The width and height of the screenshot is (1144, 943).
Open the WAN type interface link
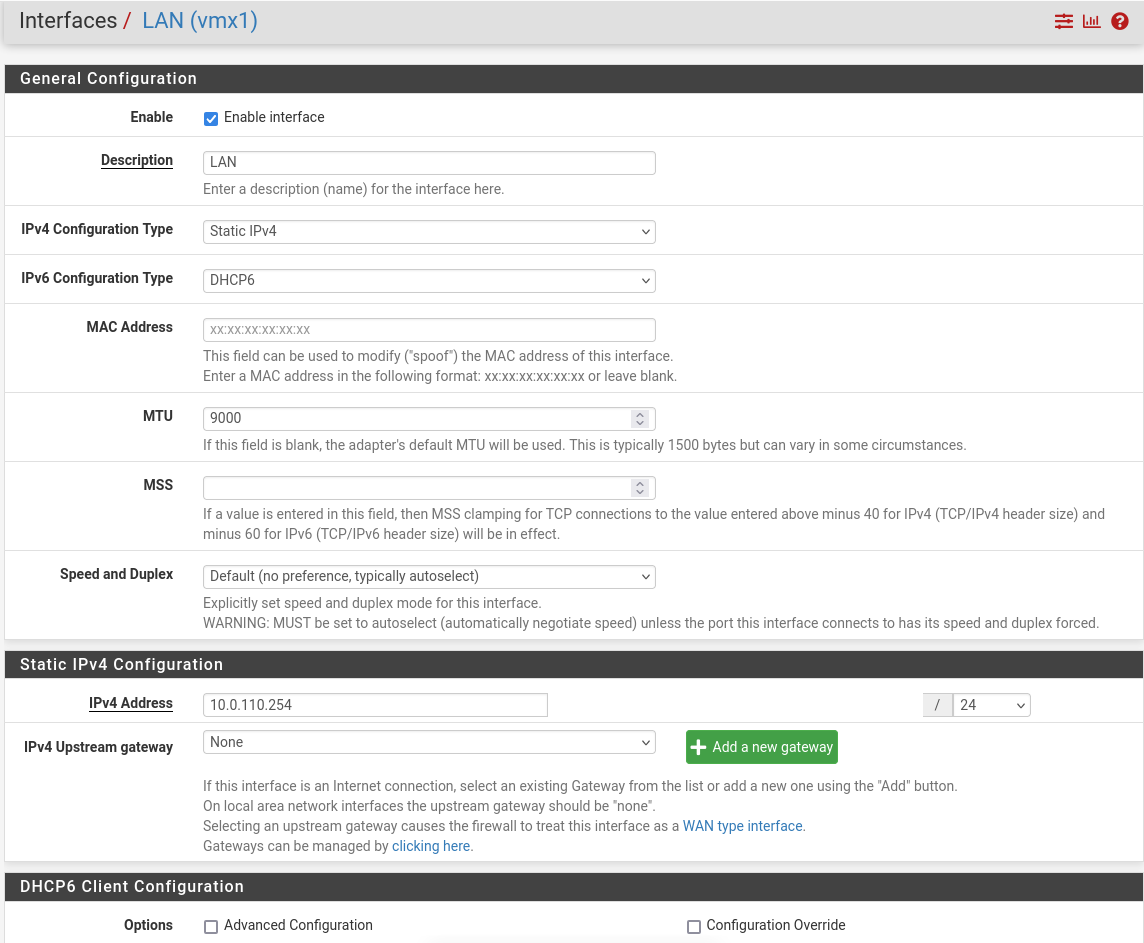coord(743,826)
